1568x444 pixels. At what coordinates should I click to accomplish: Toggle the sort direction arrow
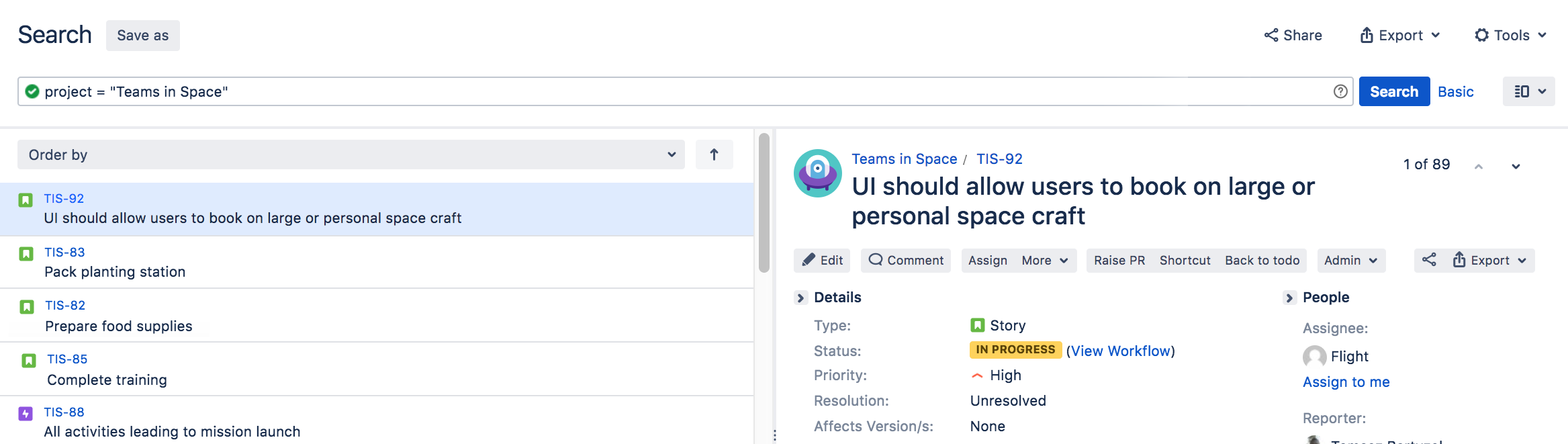click(x=714, y=154)
